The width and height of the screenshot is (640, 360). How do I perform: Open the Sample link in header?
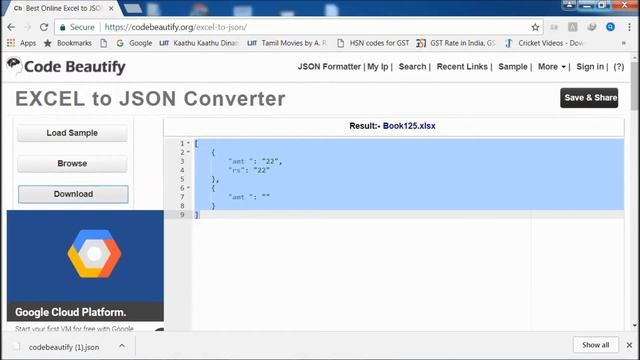tap(513, 67)
